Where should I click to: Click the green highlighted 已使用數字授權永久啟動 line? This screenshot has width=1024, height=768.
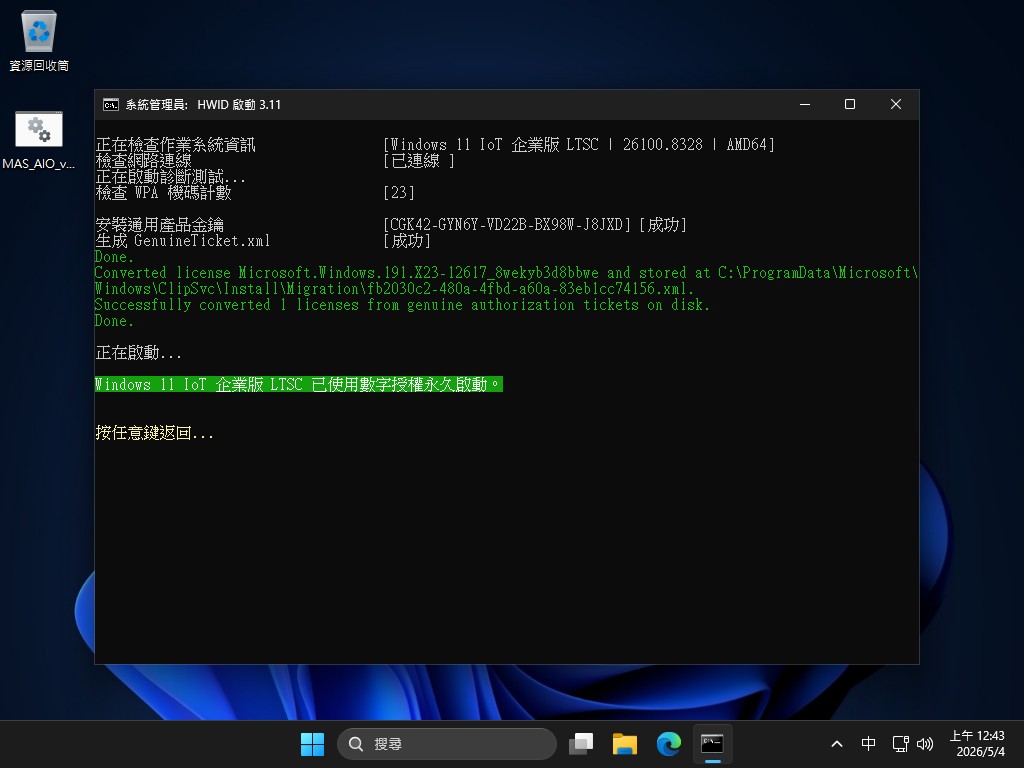[298, 385]
